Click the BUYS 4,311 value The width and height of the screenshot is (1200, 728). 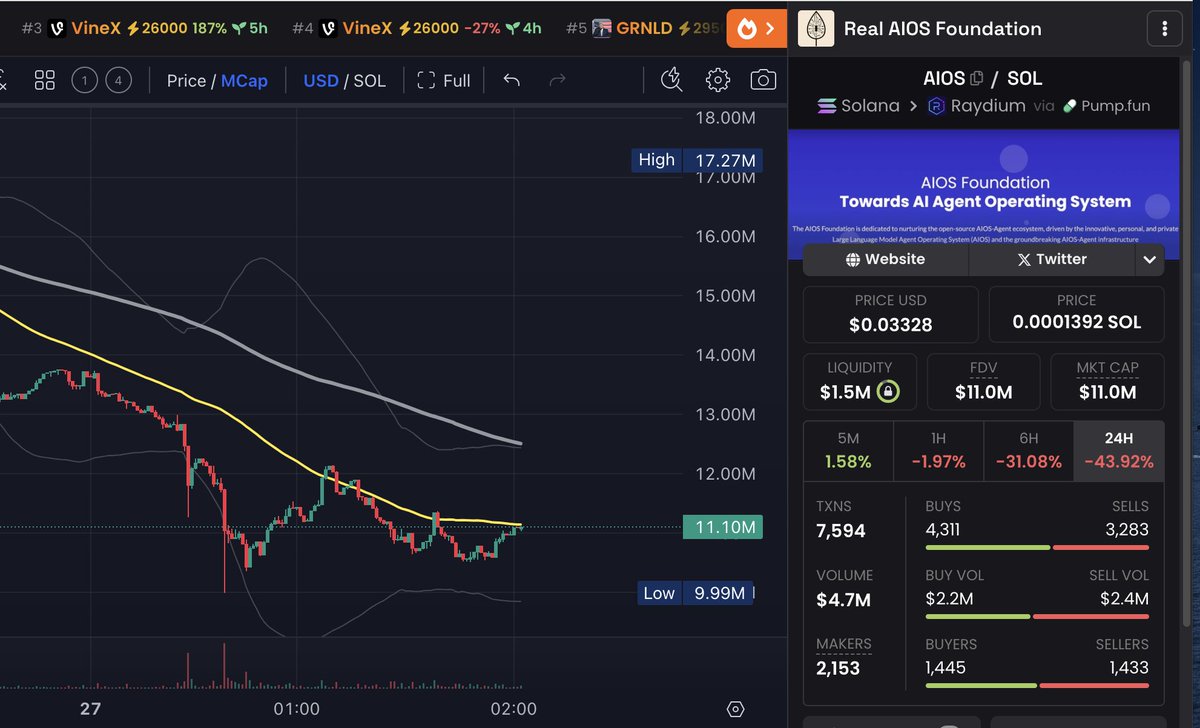coord(943,530)
